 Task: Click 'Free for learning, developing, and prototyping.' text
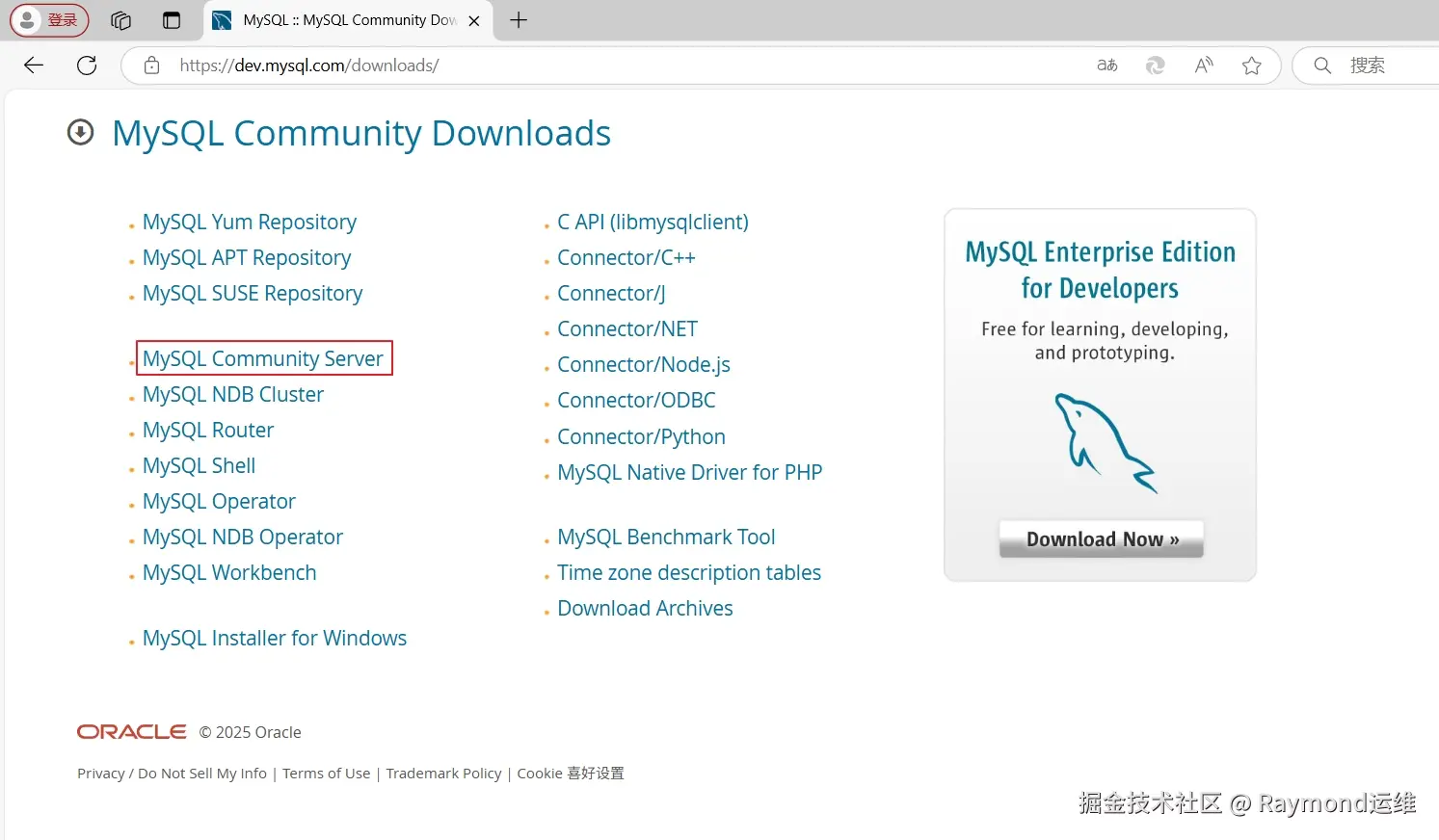1105,341
